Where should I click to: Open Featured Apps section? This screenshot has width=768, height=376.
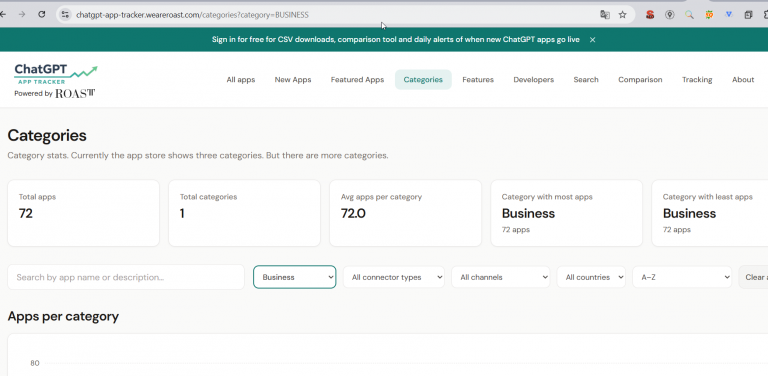coord(357,80)
